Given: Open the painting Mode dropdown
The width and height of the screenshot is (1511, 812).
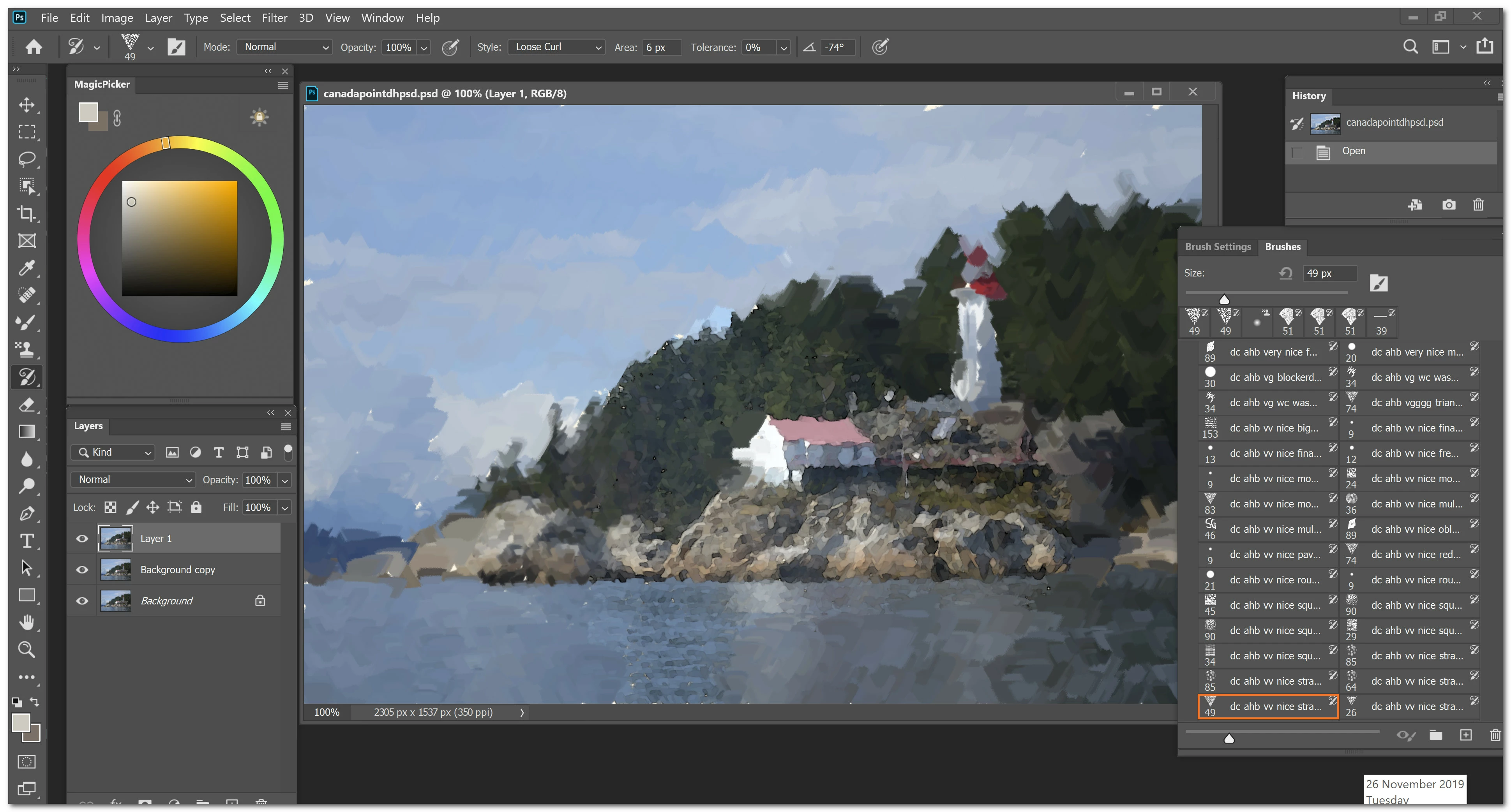Looking at the screenshot, I should pyautogui.click(x=284, y=47).
